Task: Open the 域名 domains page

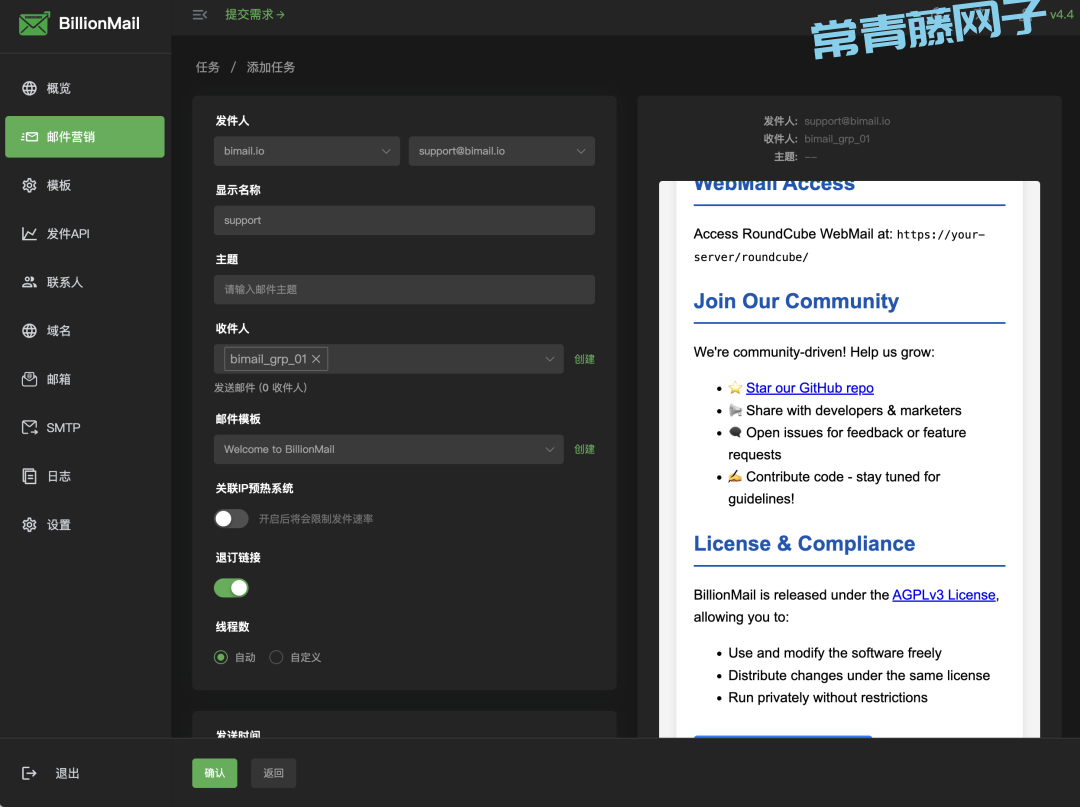Action: [85, 331]
